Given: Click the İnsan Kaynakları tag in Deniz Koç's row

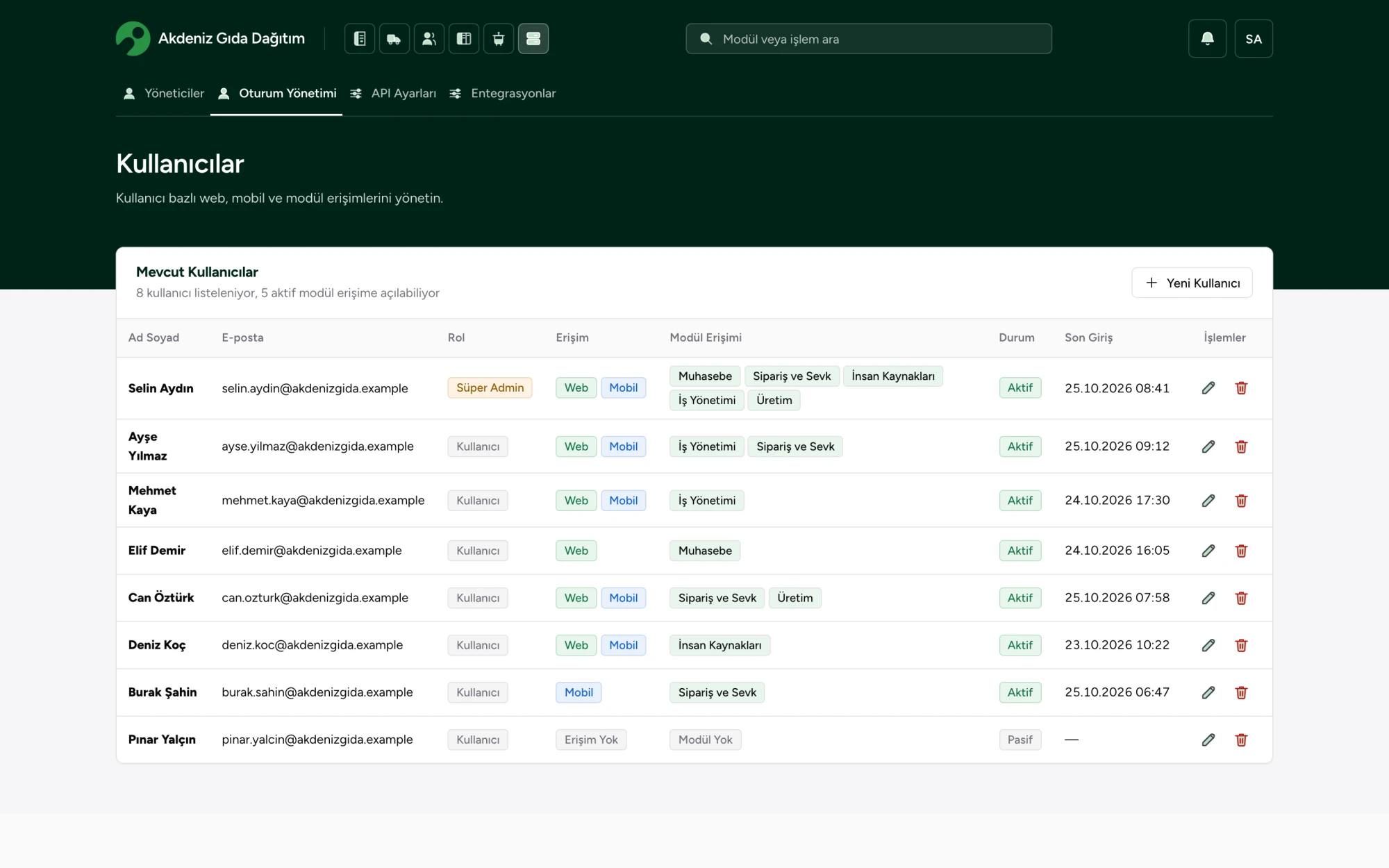Looking at the screenshot, I should [720, 645].
